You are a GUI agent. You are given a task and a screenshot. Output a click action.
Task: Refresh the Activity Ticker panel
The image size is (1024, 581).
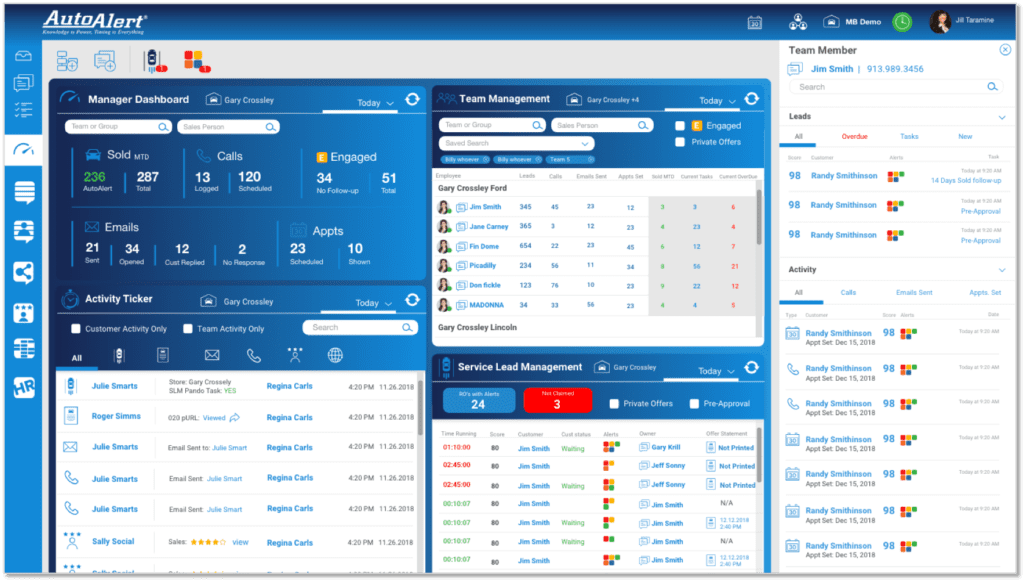pyautogui.click(x=412, y=300)
